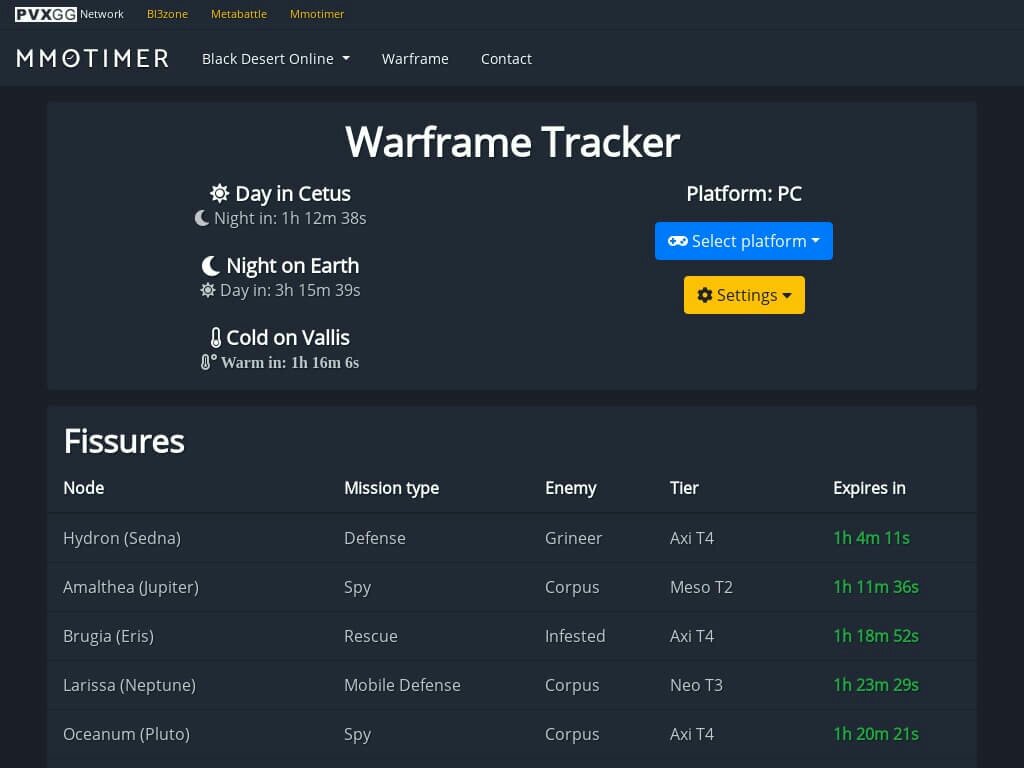The height and width of the screenshot is (768, 1024).
Task: Click the Warframe Tracker heading
Action: point(512,142)
